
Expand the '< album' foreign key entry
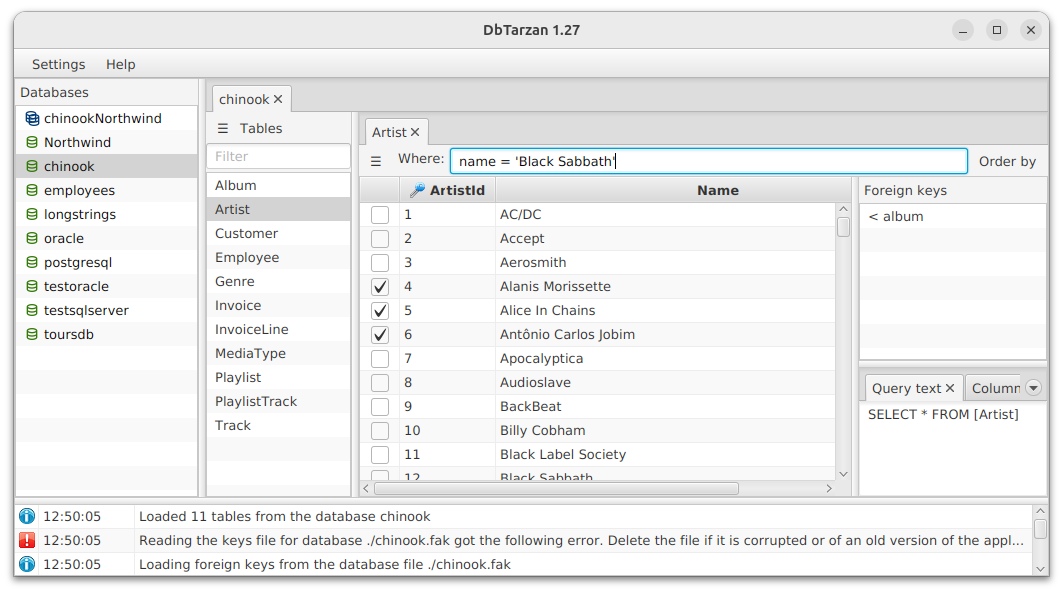point(894,216)
